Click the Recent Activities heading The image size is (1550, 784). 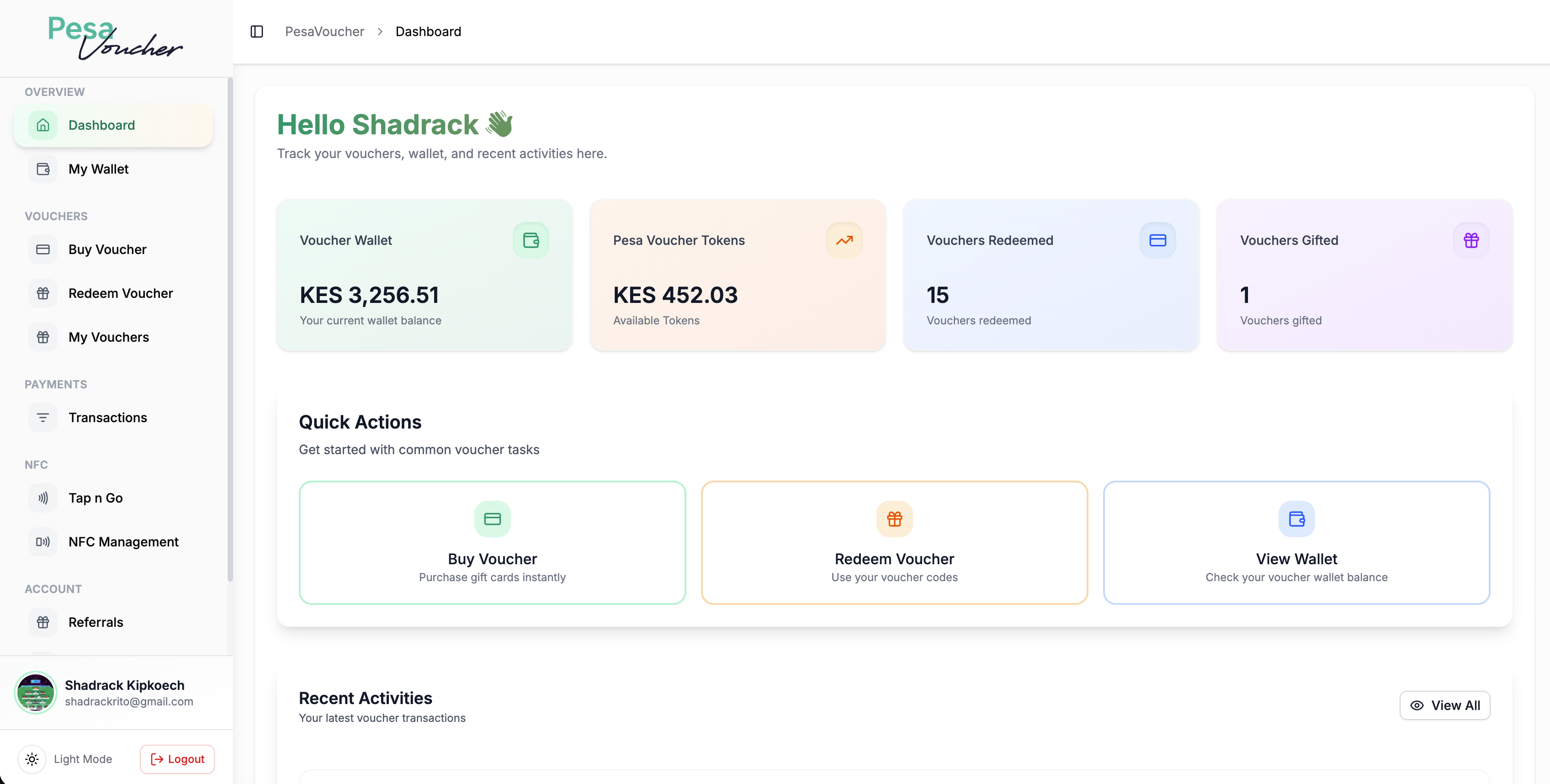(x=365, y=698)
